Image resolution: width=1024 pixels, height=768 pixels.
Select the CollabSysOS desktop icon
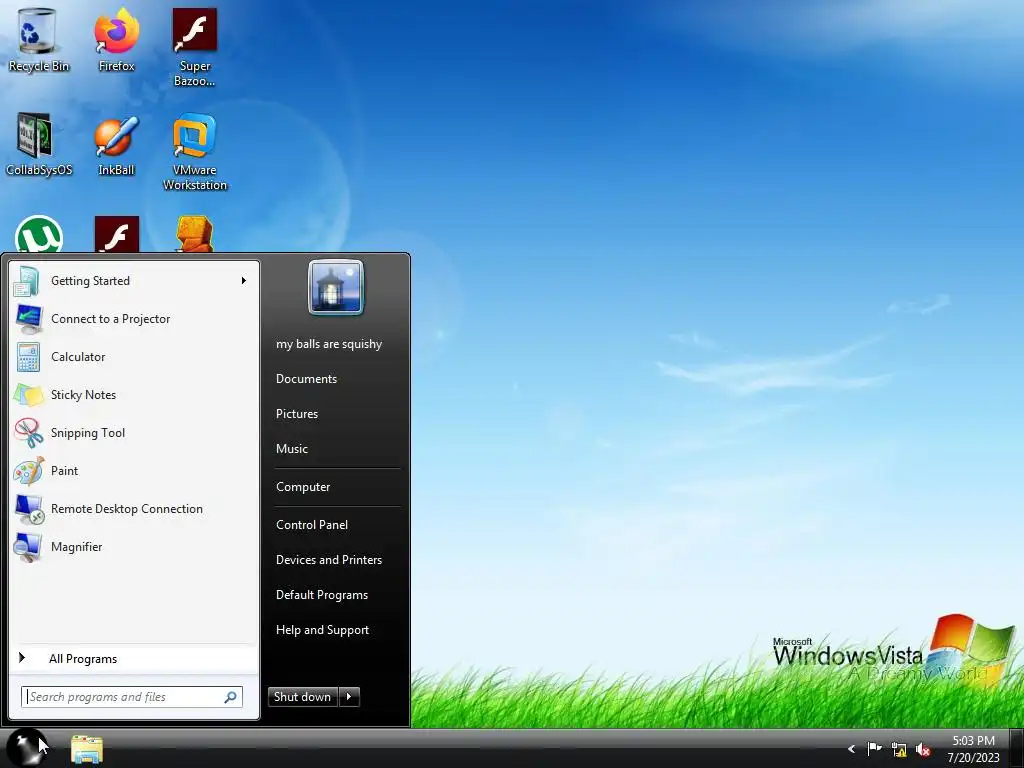point(38,144)
